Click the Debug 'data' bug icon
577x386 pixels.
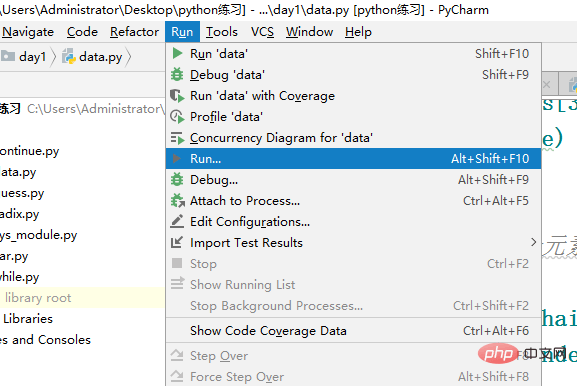pos(177,75)
